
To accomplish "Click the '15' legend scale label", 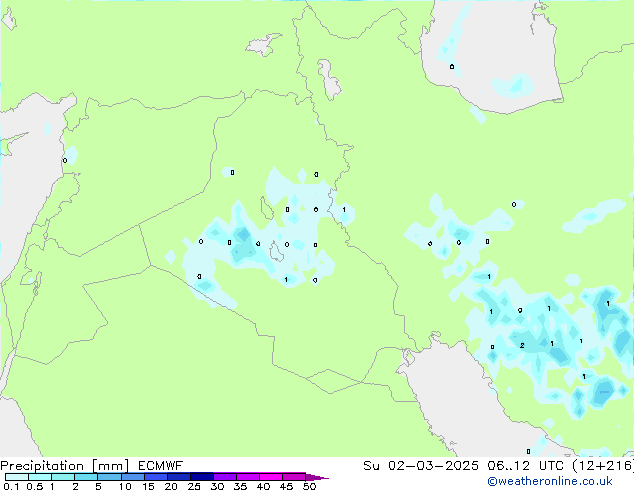I will (148, 486).
